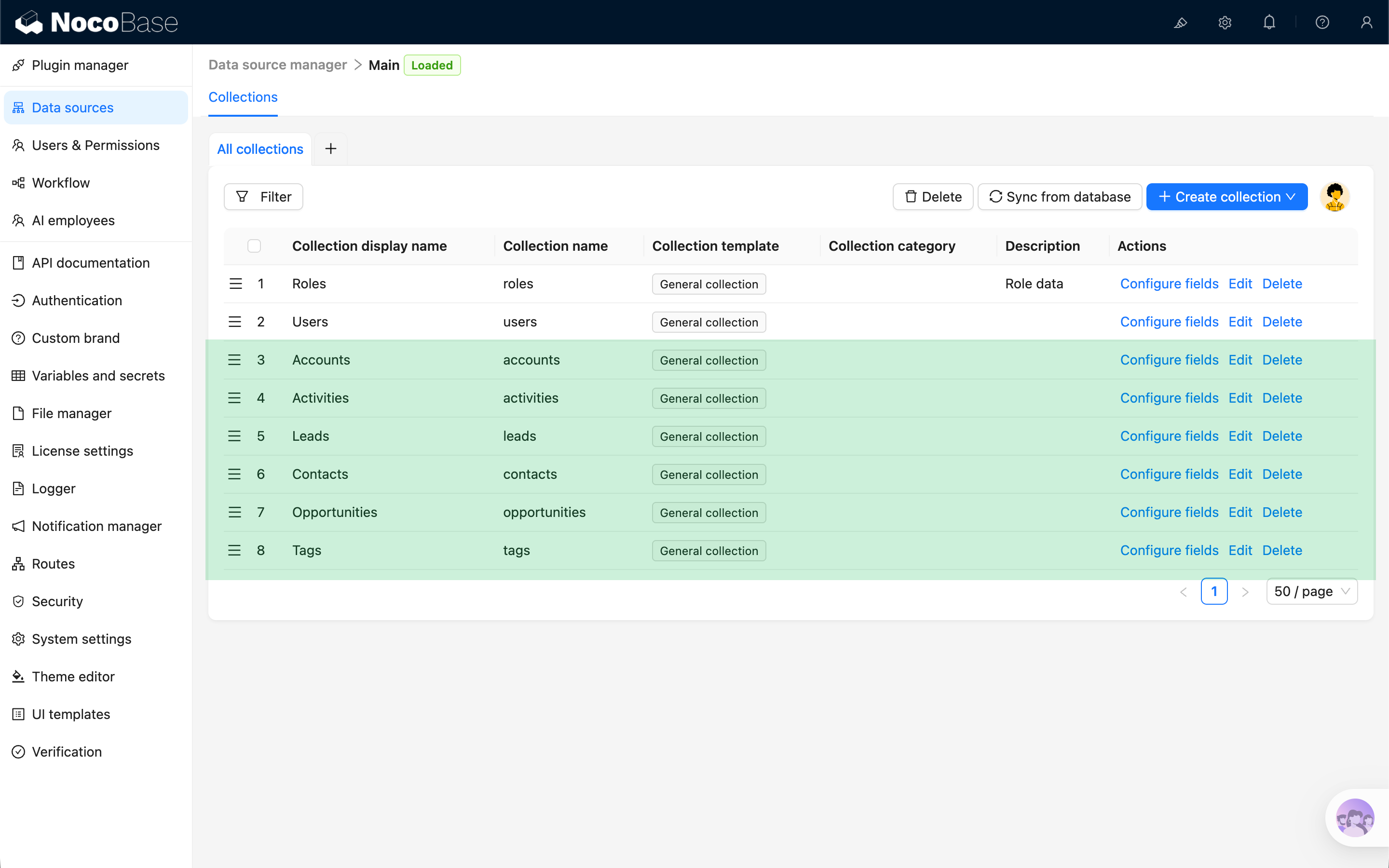The width and height of the screenshot is (1389, 868).
Task: Open Theme editor in the sidebar
Action: coord(73,676)
